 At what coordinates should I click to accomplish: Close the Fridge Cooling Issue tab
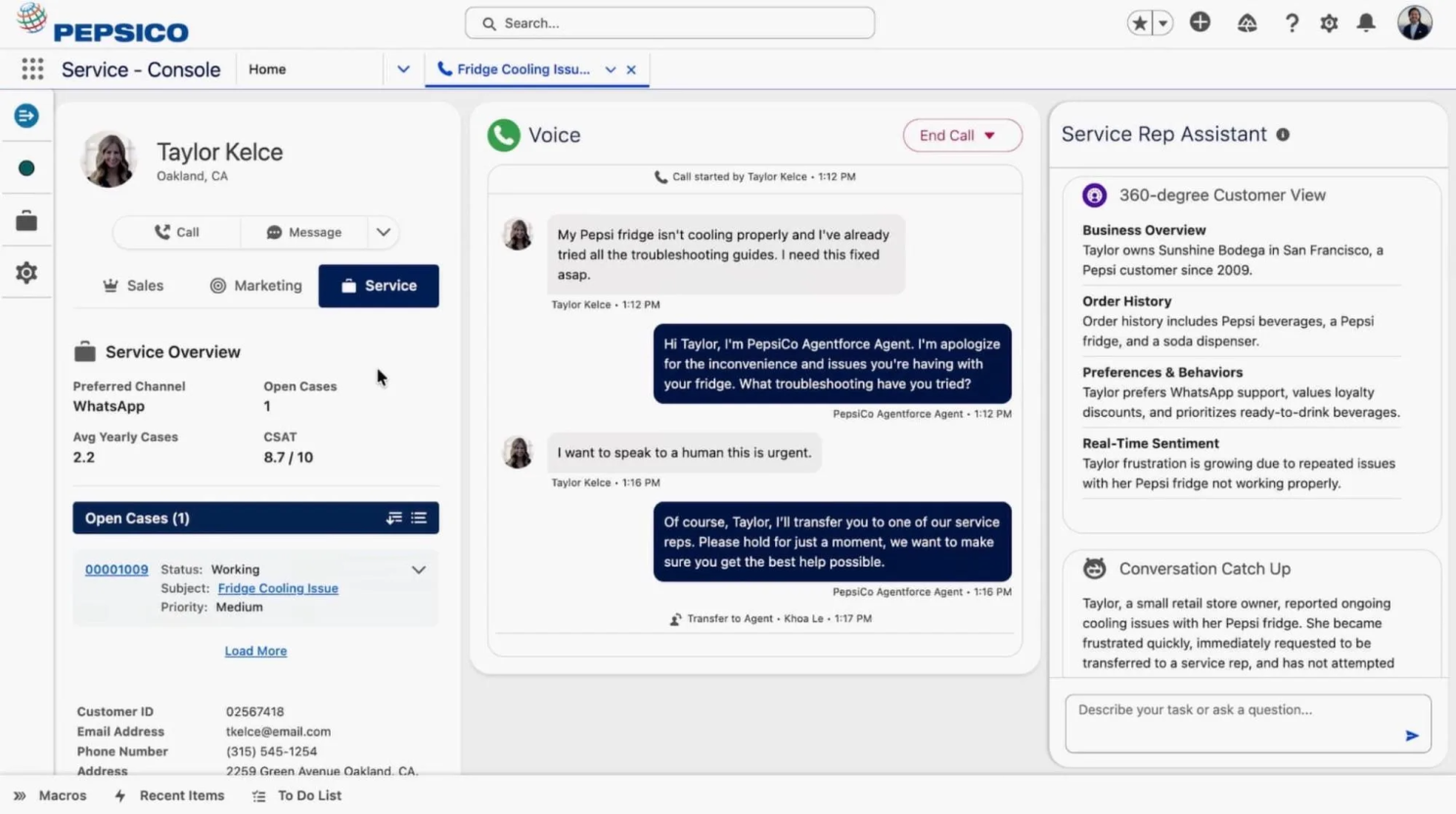point(631,69)
